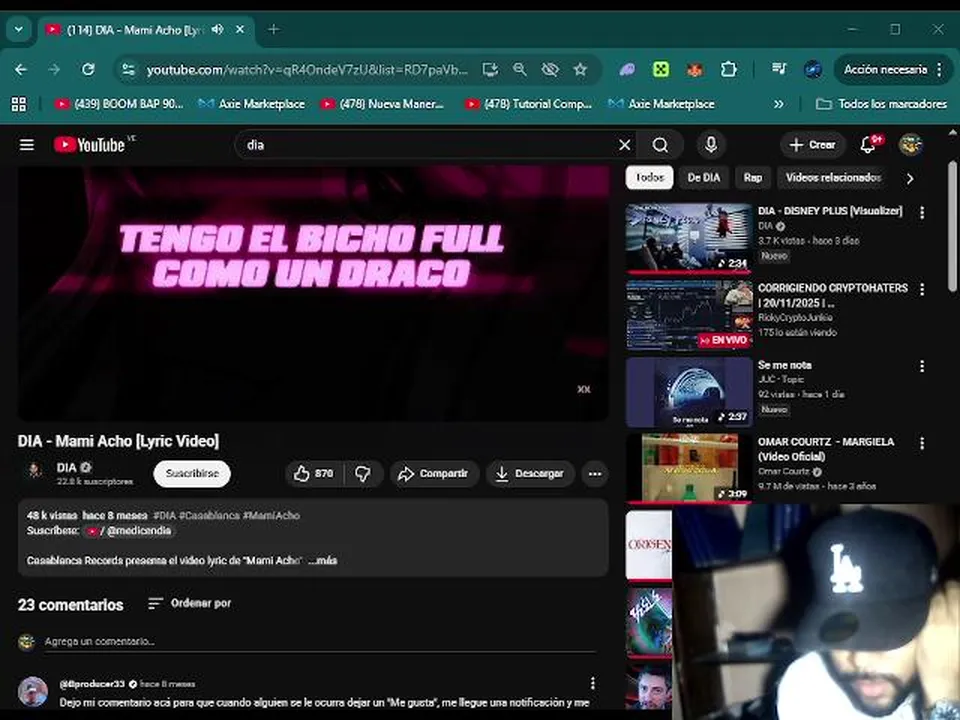The width and height of the screenshot is (960, 720).
Task: Click the magnifier search button
Action: tap(660, 145)
